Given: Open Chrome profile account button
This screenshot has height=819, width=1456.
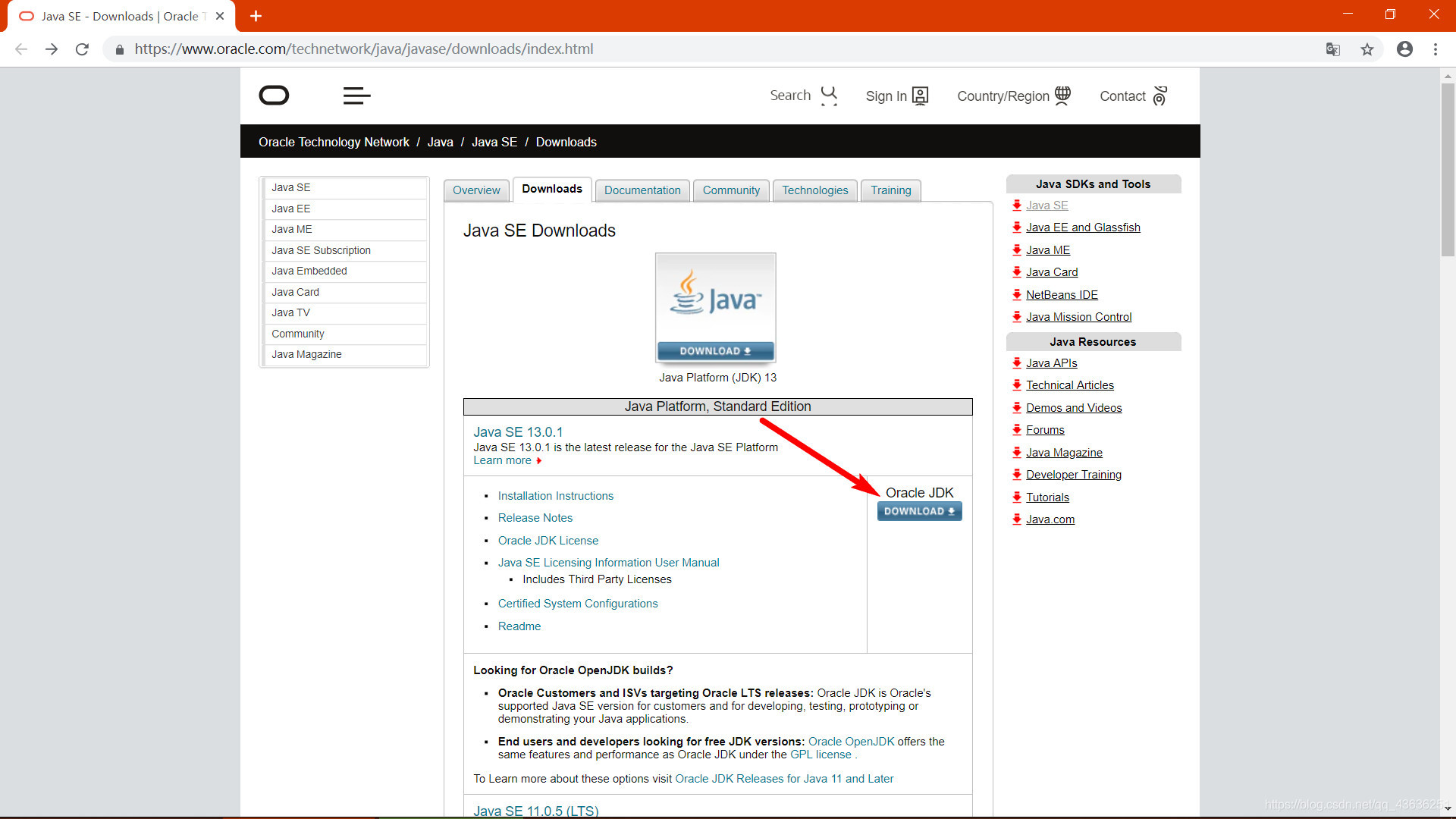Looking at the screenshot, I should 1404,49.
